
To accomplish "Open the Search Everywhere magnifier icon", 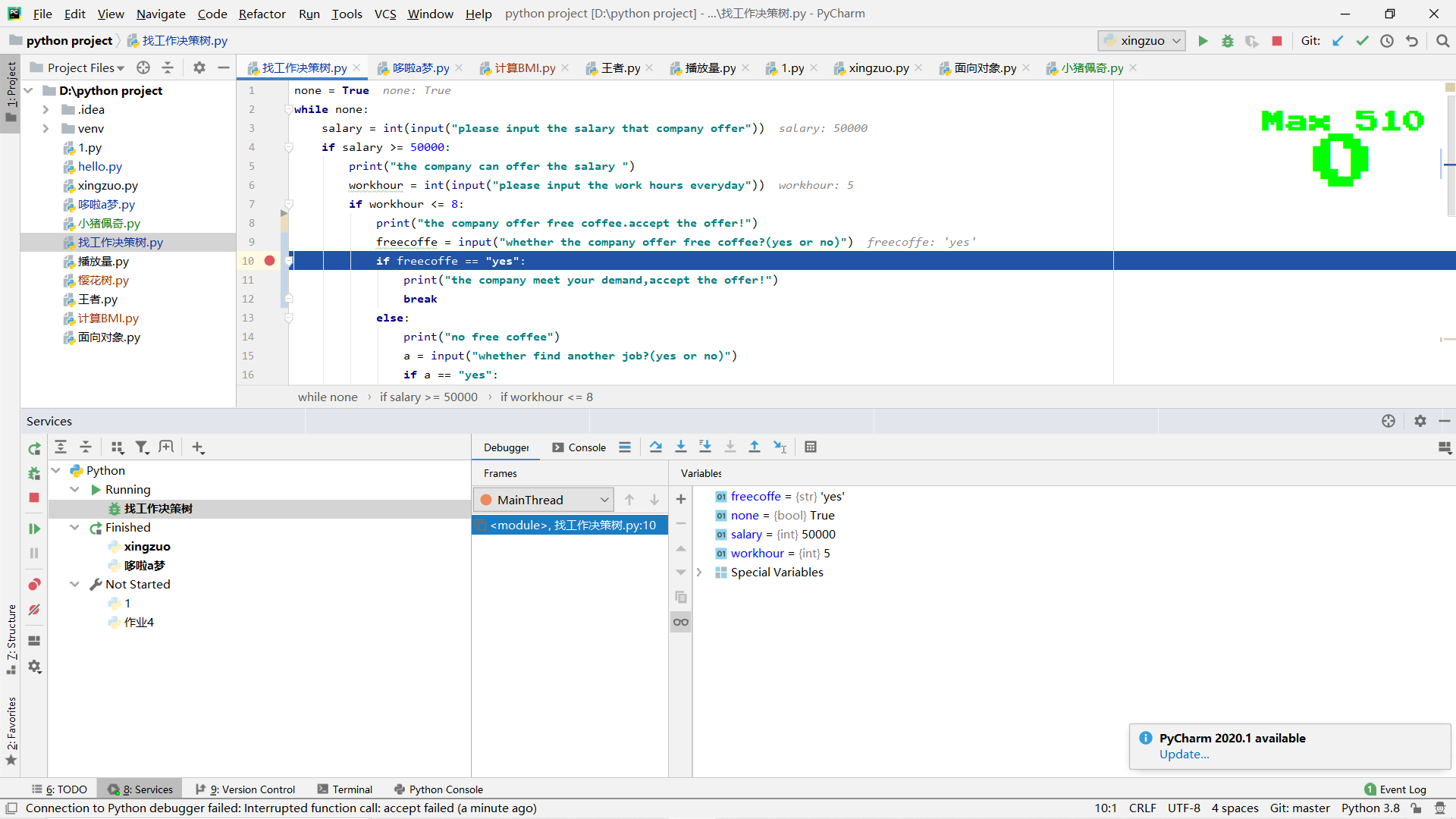I will pos(1442,41).
